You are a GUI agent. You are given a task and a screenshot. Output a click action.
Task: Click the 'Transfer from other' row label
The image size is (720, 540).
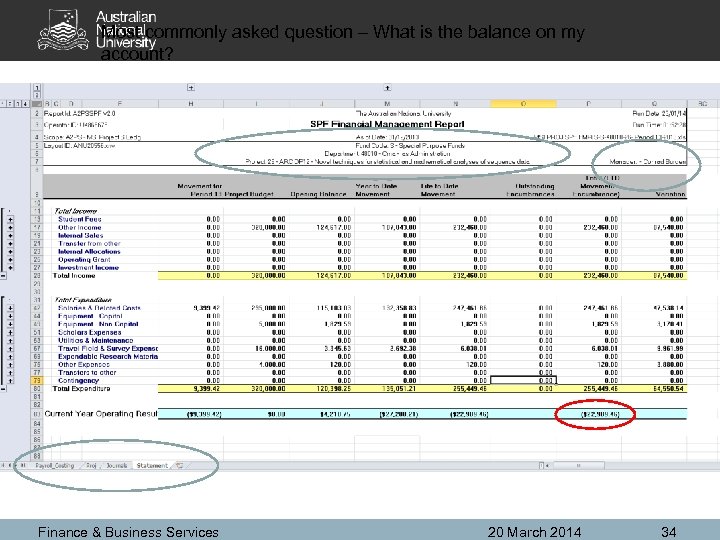click(89, 244)
